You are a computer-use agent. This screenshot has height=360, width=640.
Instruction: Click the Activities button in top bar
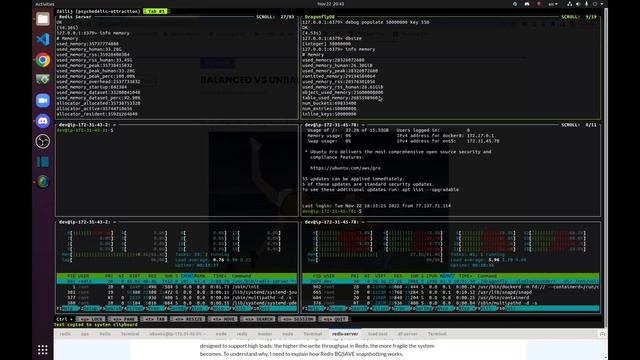click(x=44, y=4)
